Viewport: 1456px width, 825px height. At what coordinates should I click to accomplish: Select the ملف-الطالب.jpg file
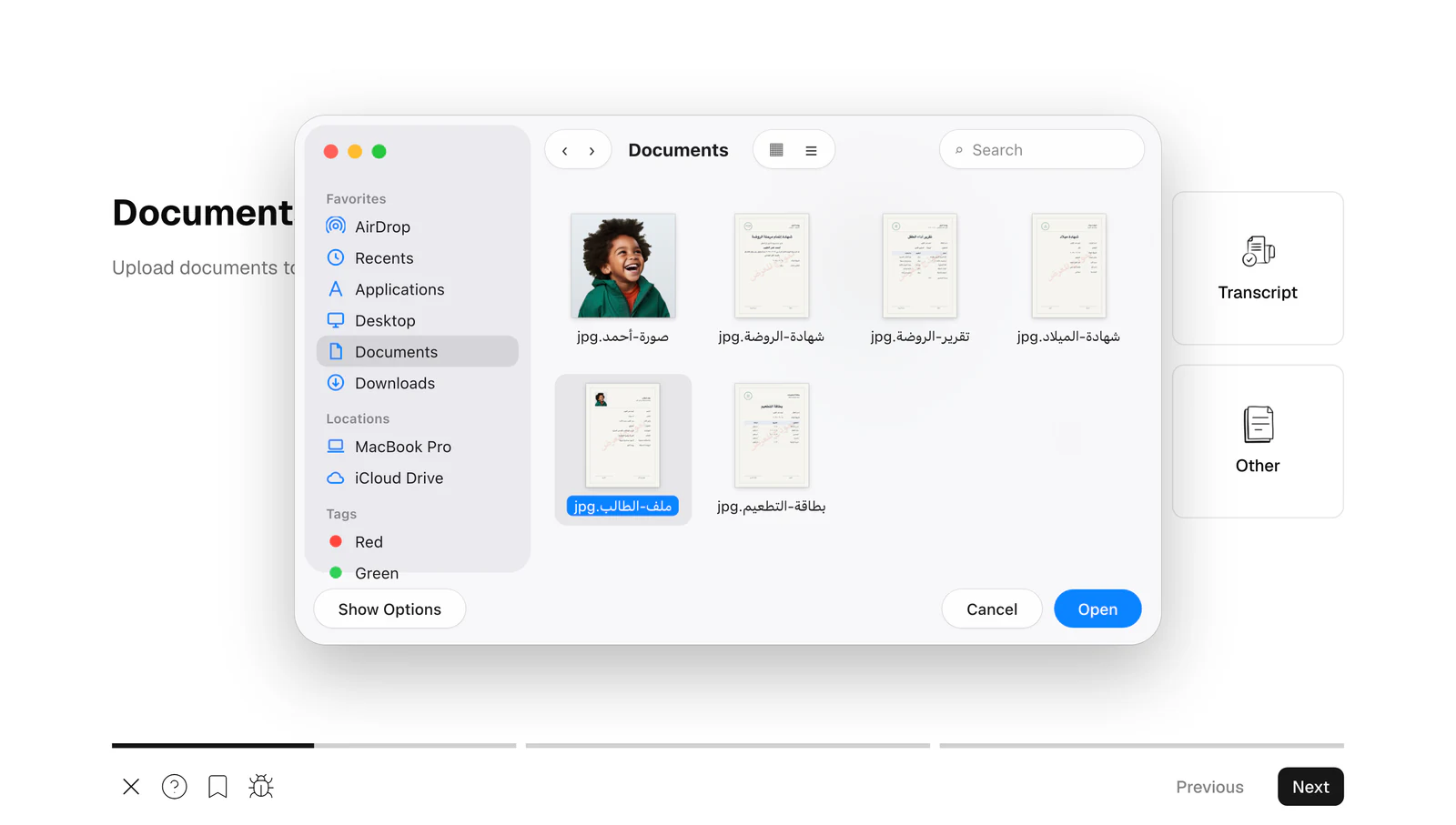pyautogui.click(x=623, y=449)
